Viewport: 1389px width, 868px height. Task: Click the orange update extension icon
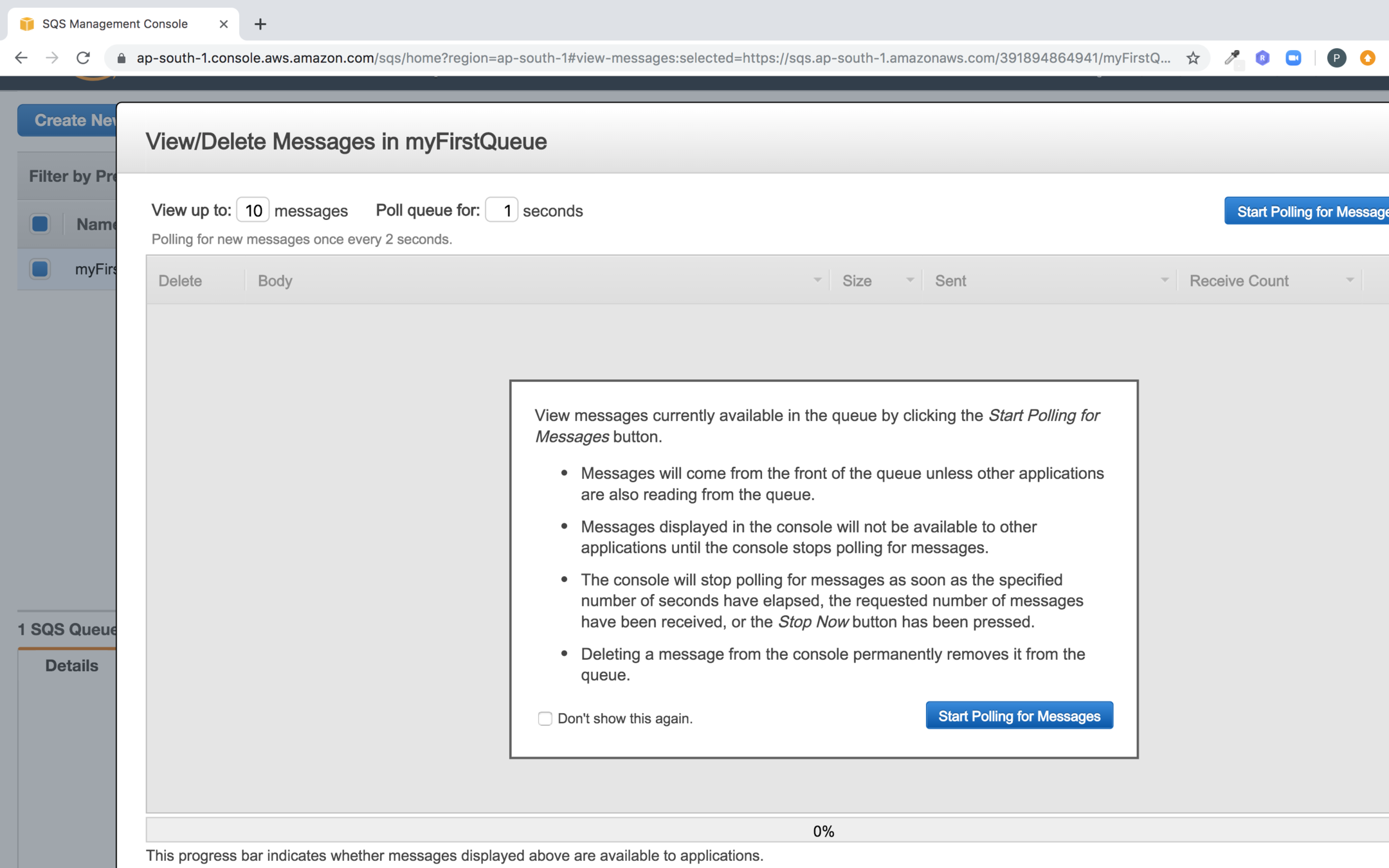[x=1367, y=58]
